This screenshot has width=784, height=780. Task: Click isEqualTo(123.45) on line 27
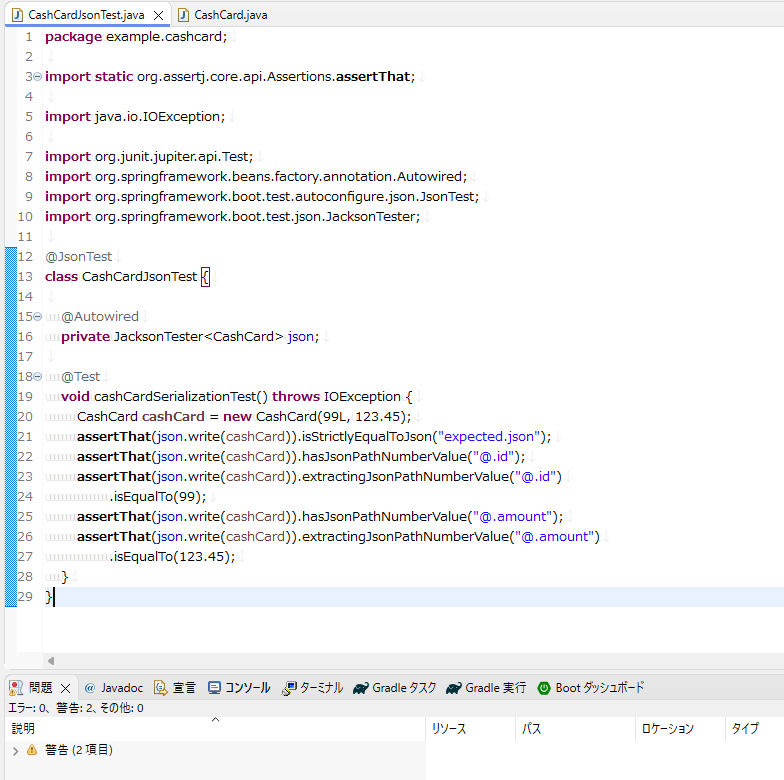(172, 557)
